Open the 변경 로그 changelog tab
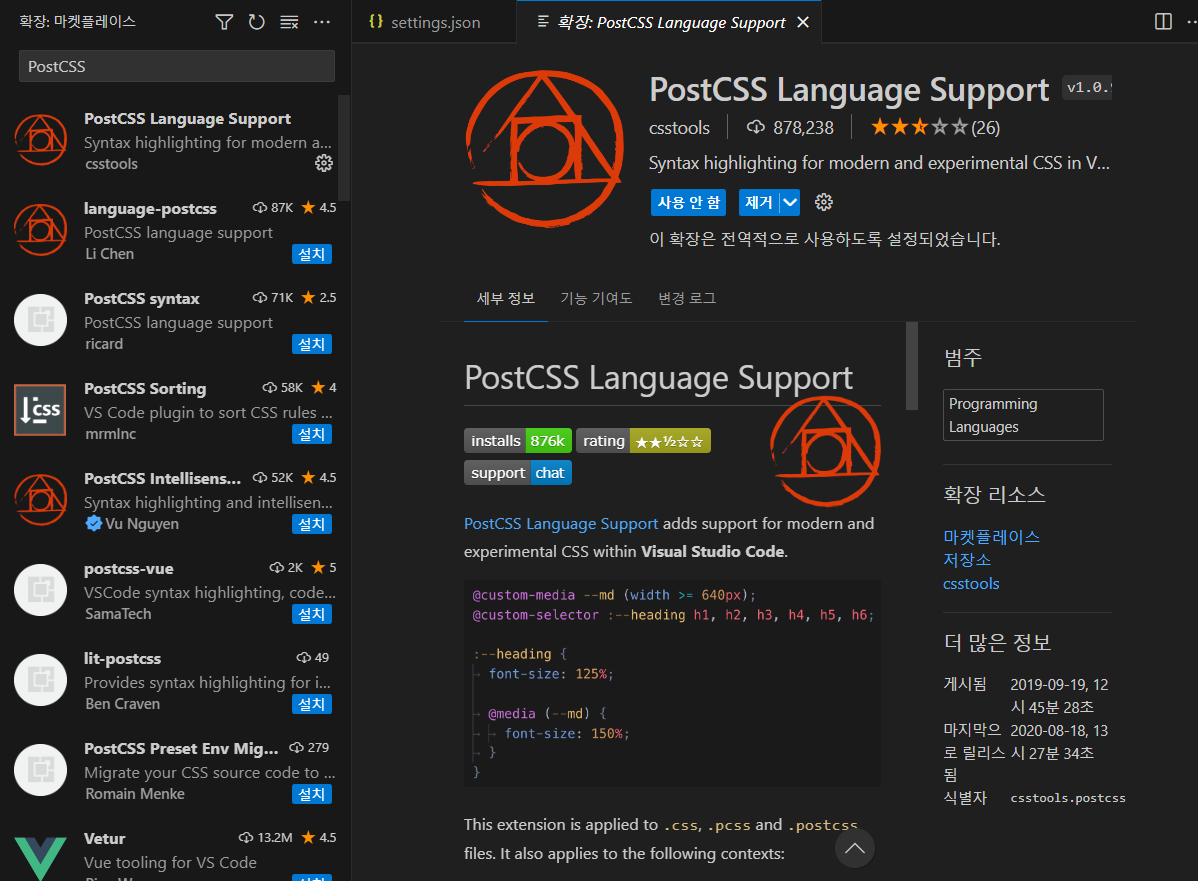1198x881 pixels. 687,298
